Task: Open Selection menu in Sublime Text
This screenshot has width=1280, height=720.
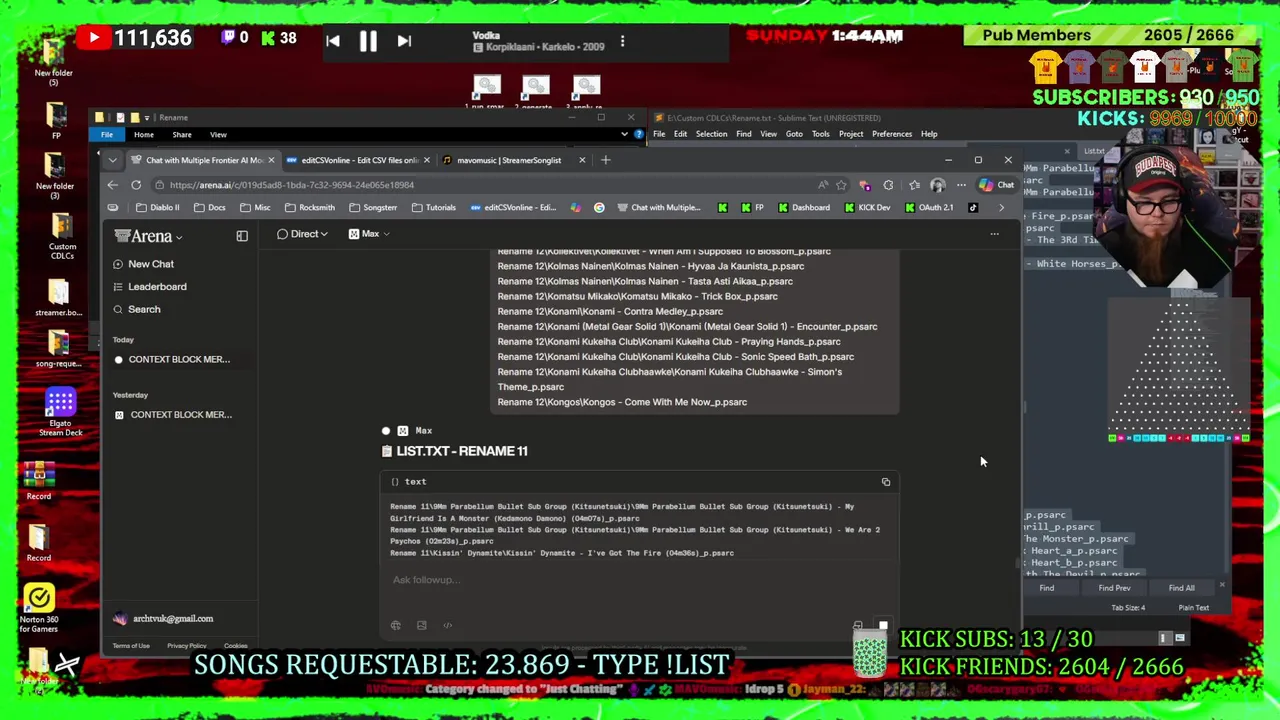Action: (711, 134)
